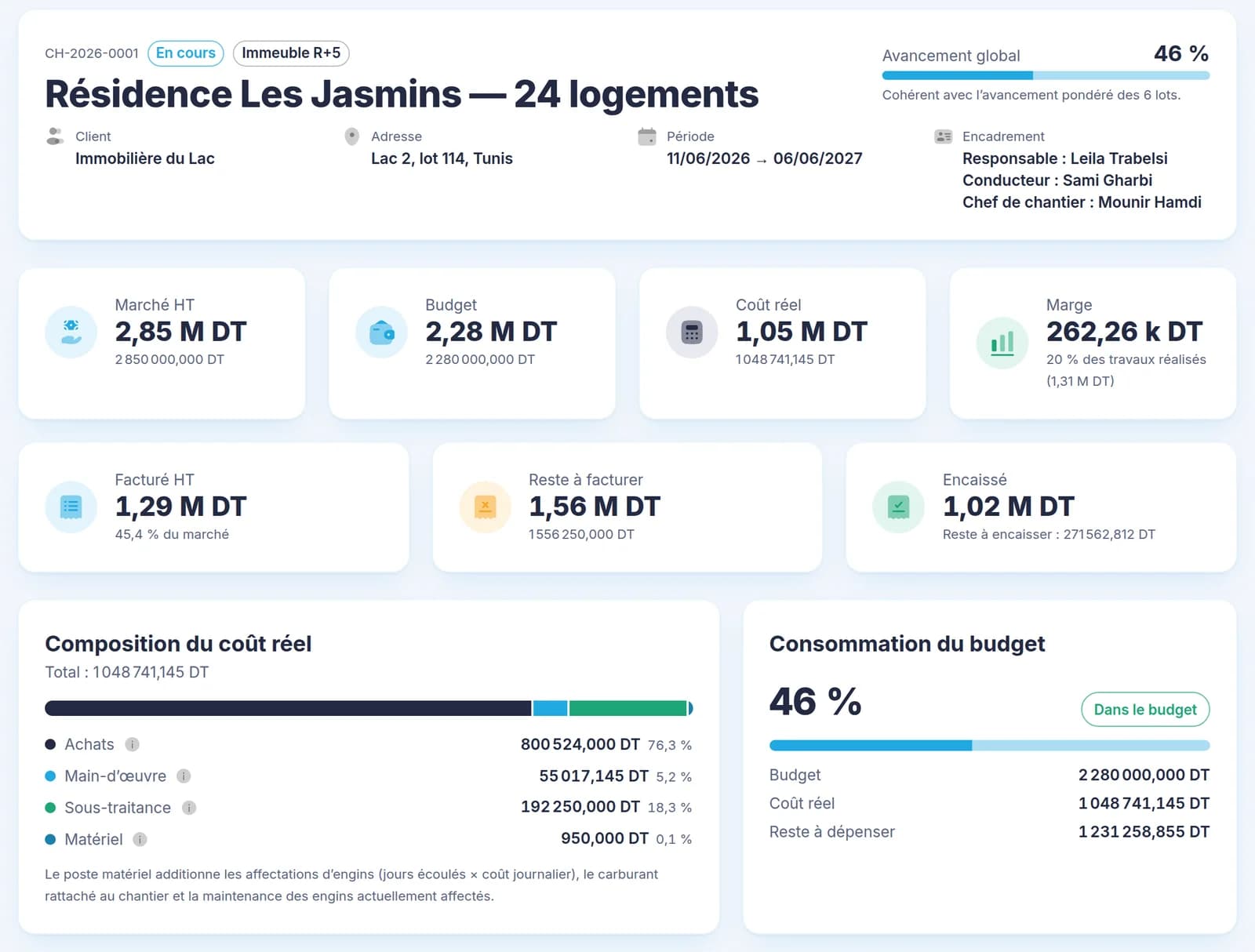Click the Coût réel calculator icon
Screen dimensions: 1255x952
pyautogui.click(x=692, y=332)
